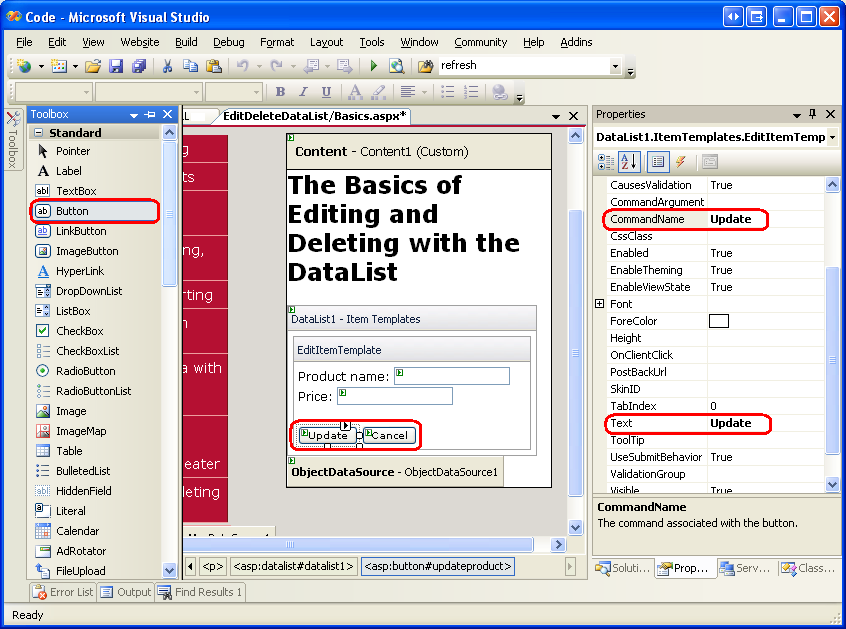846x629 pixels.
Task: Switch Properties to Categorized view icon
Action: tap(606, 162)
